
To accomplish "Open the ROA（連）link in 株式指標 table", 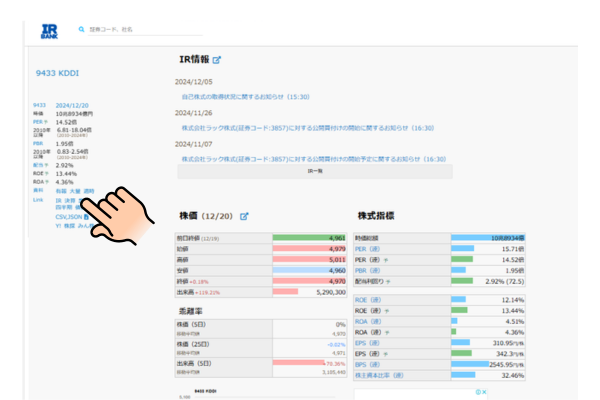I will click(x=368, y=322).
